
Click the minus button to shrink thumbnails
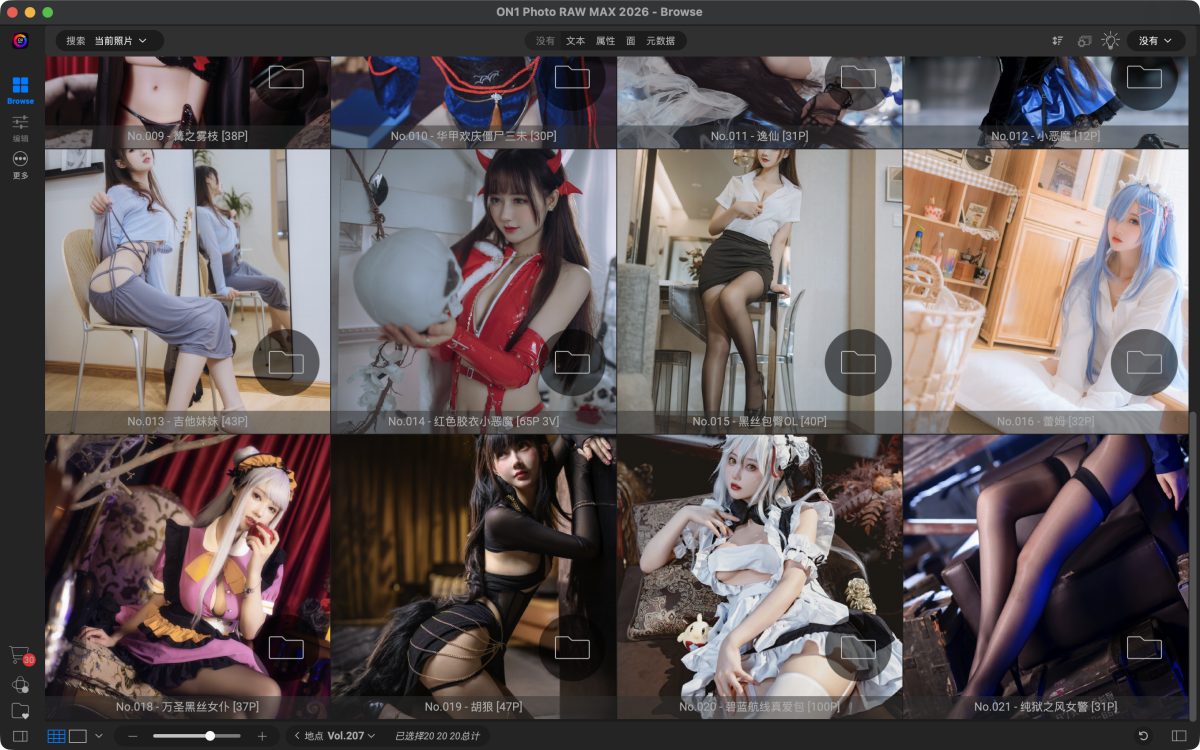point(133,736)
